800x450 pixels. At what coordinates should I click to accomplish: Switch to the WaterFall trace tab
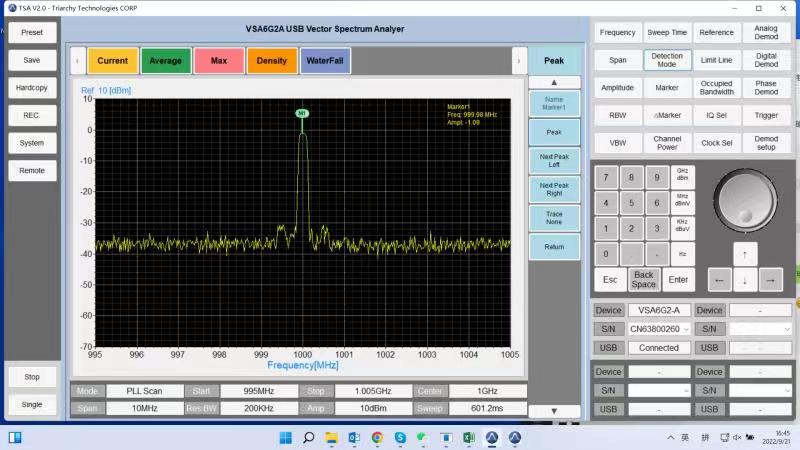point(325,61)
